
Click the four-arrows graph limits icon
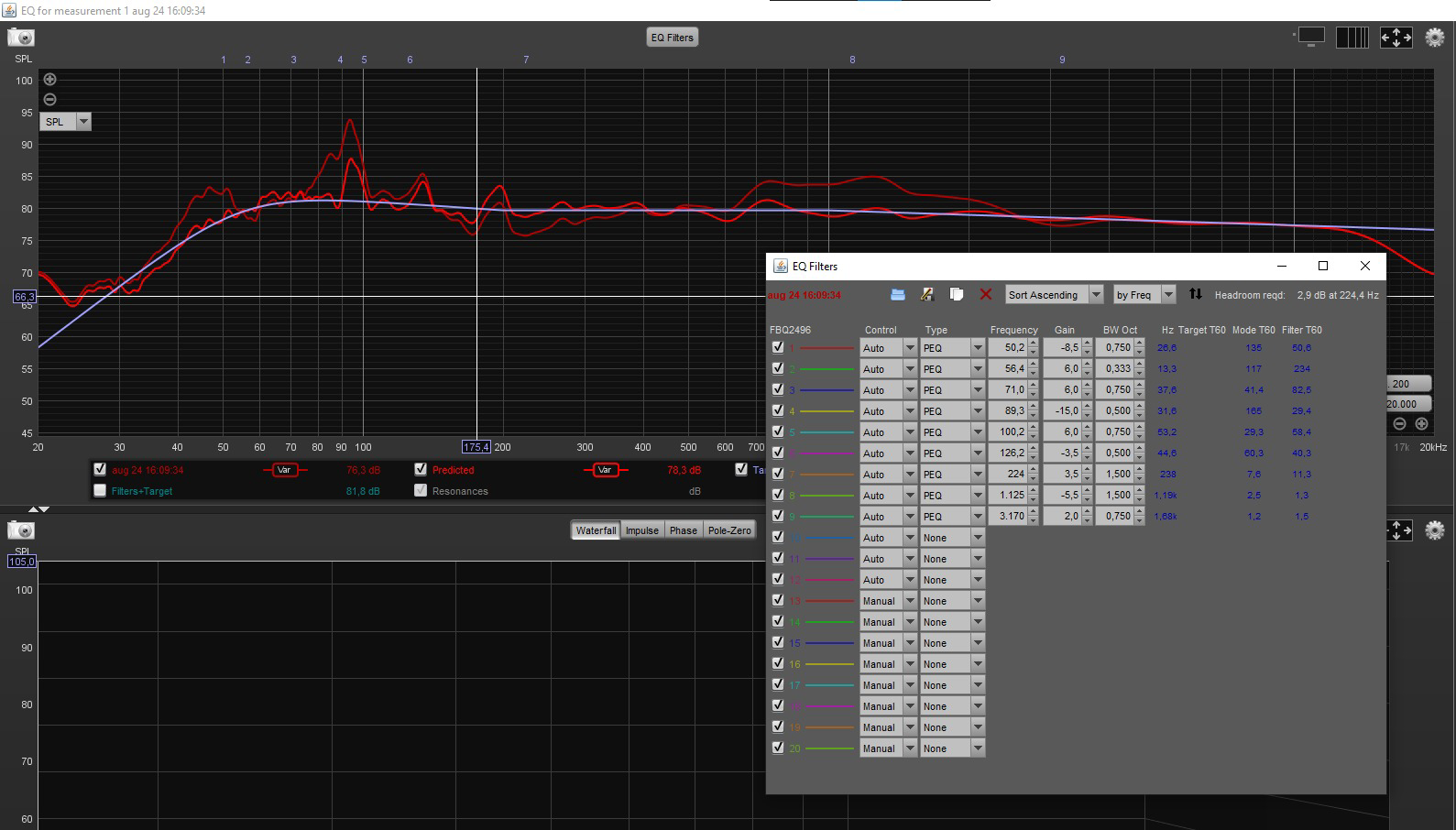tap(1396, 38)
